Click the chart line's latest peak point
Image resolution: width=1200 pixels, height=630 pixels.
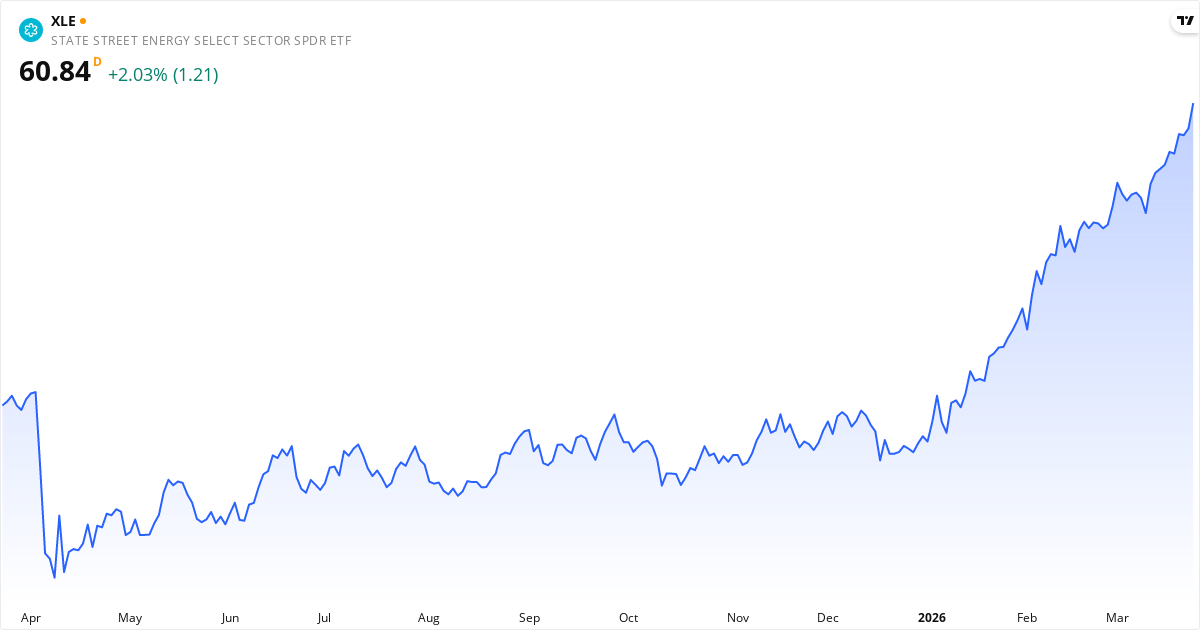(x=1193, y=104)
